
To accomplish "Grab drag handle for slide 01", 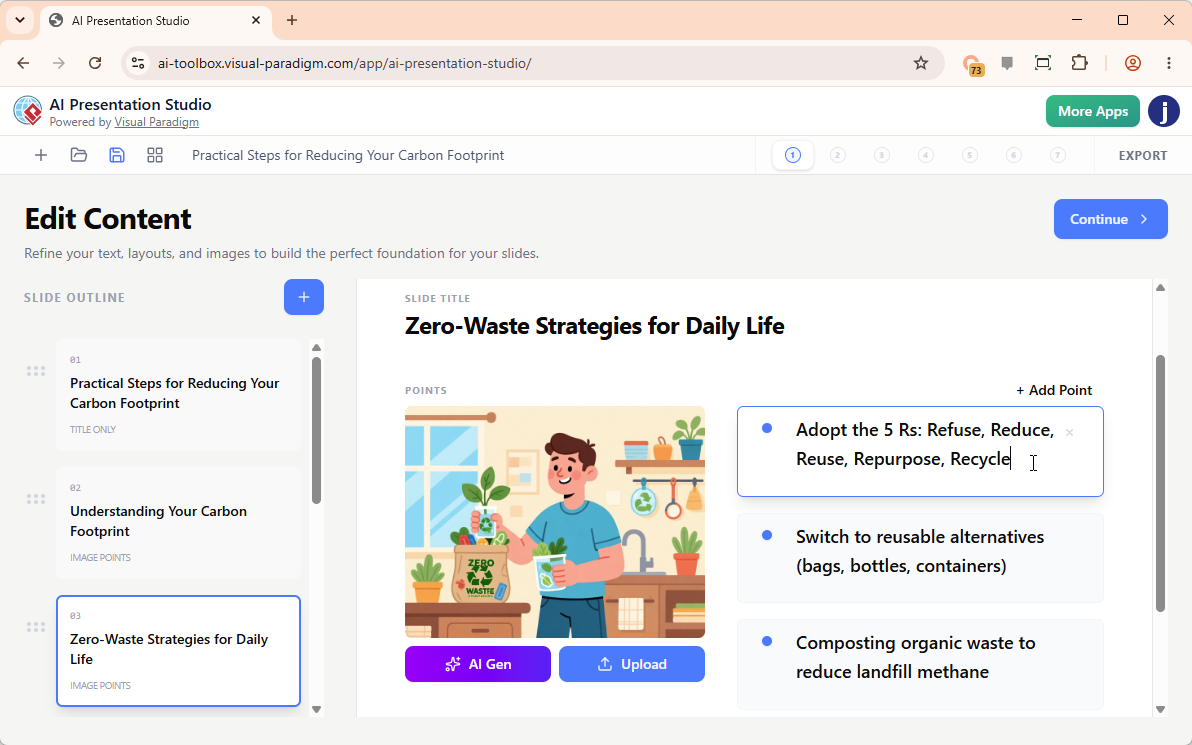I will 36,371.
